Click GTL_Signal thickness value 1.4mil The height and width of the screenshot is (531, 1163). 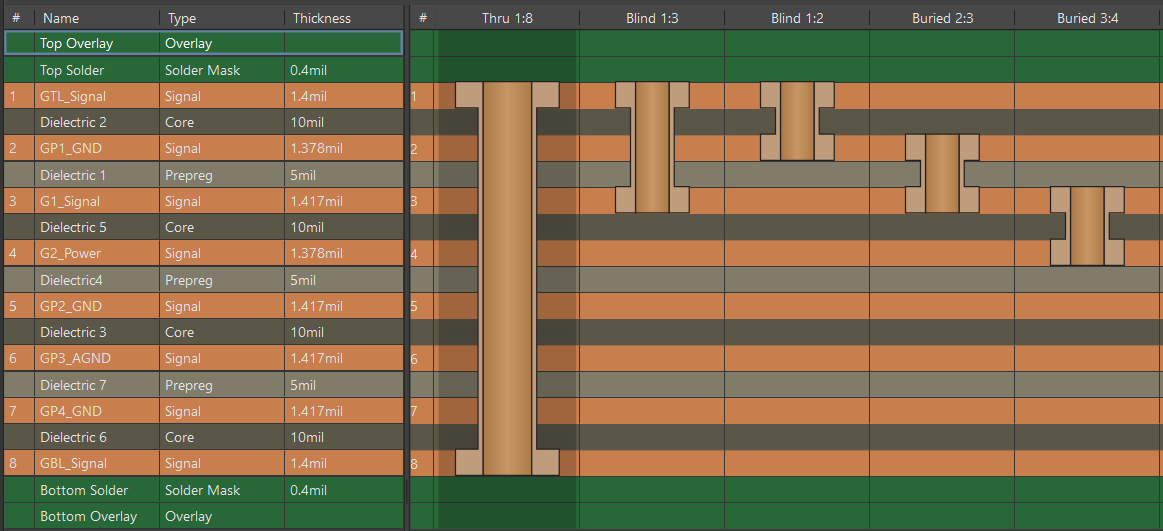310,96
